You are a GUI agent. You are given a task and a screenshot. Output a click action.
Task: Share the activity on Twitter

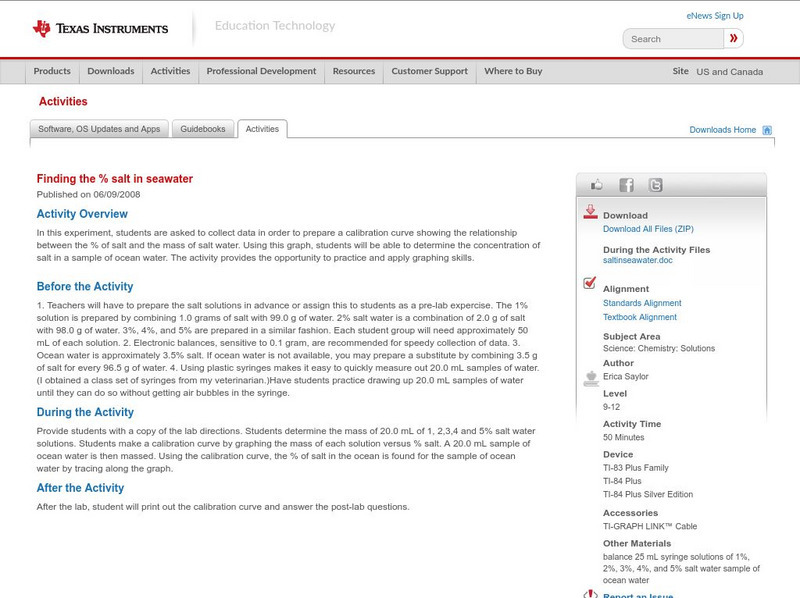click(656, 185)
